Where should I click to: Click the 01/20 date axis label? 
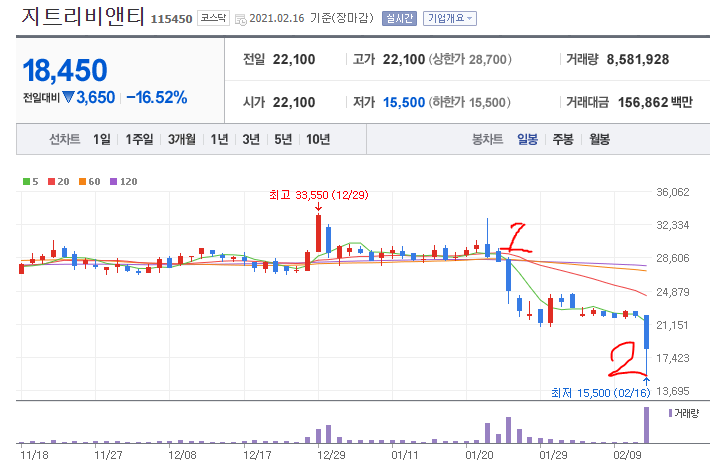click(479, 455)
